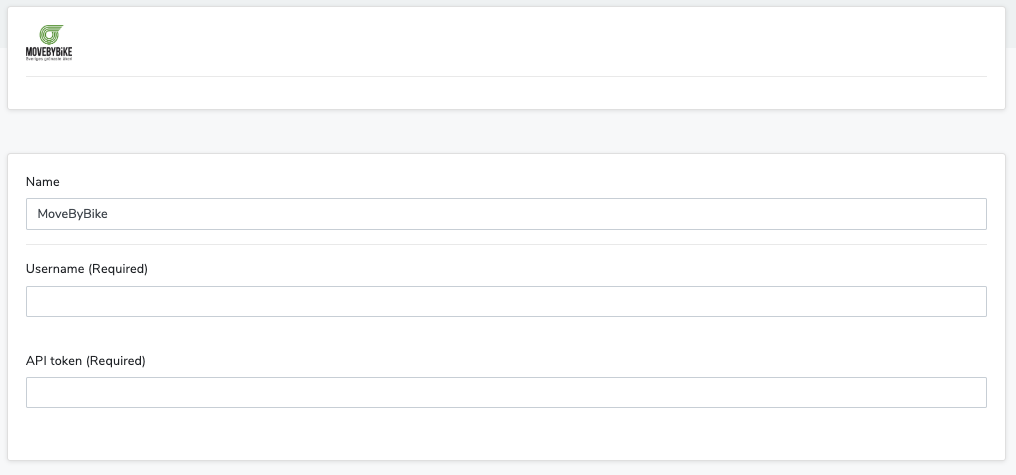Click the Name field label
1016x475 pixels.
coord(43,182)
